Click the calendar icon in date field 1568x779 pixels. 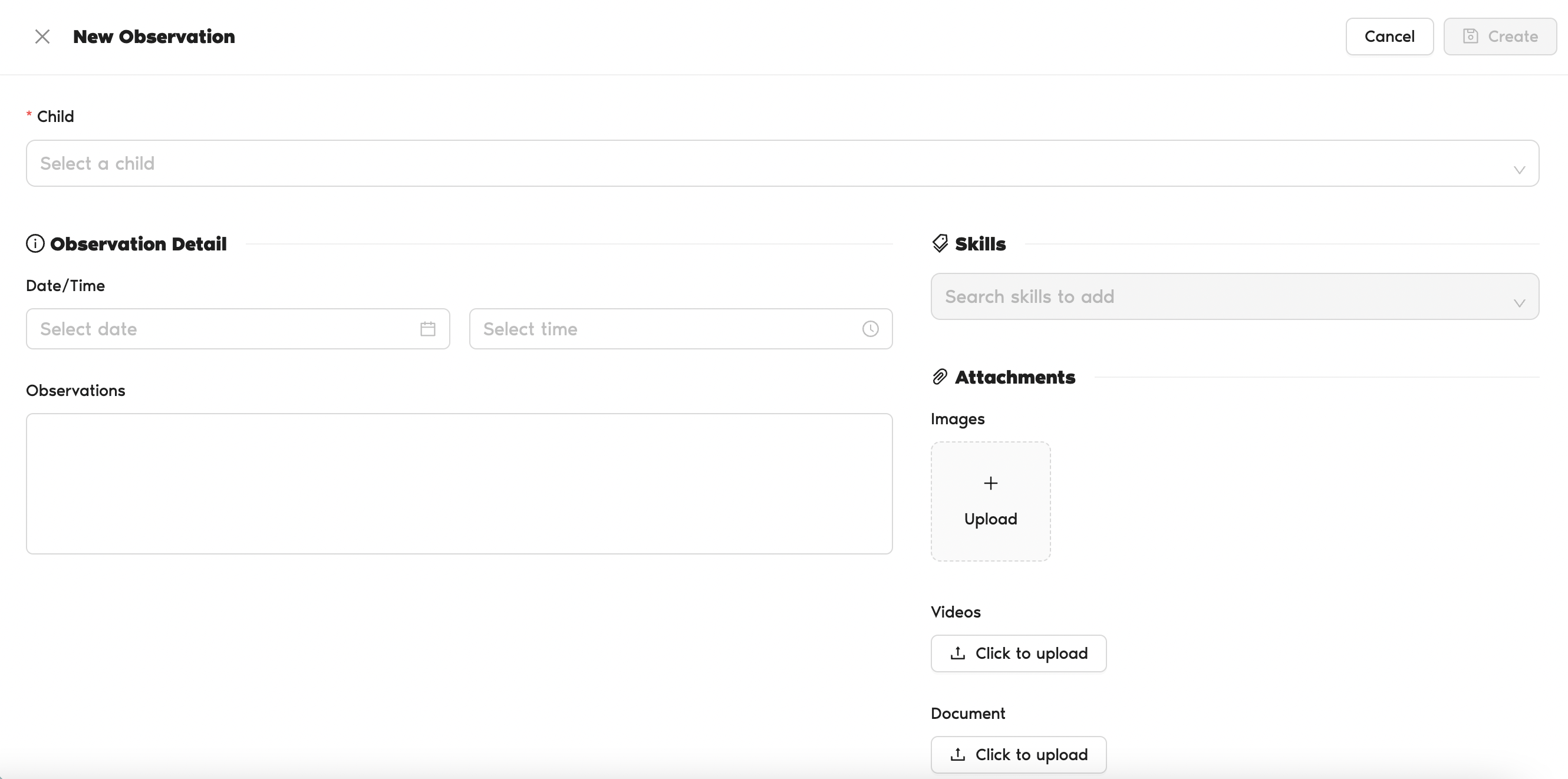(x=428, y=329)
